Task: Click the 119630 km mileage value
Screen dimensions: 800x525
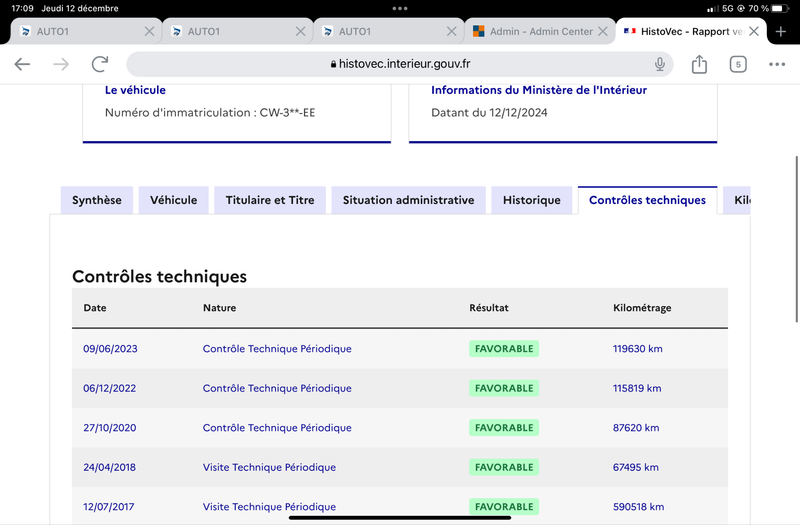Action: (x=638, y=348)
